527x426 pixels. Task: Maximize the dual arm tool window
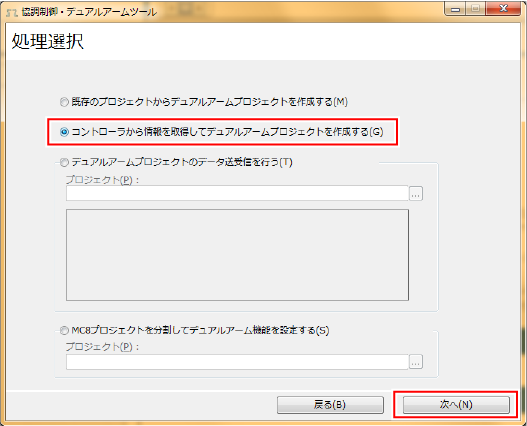475,9
